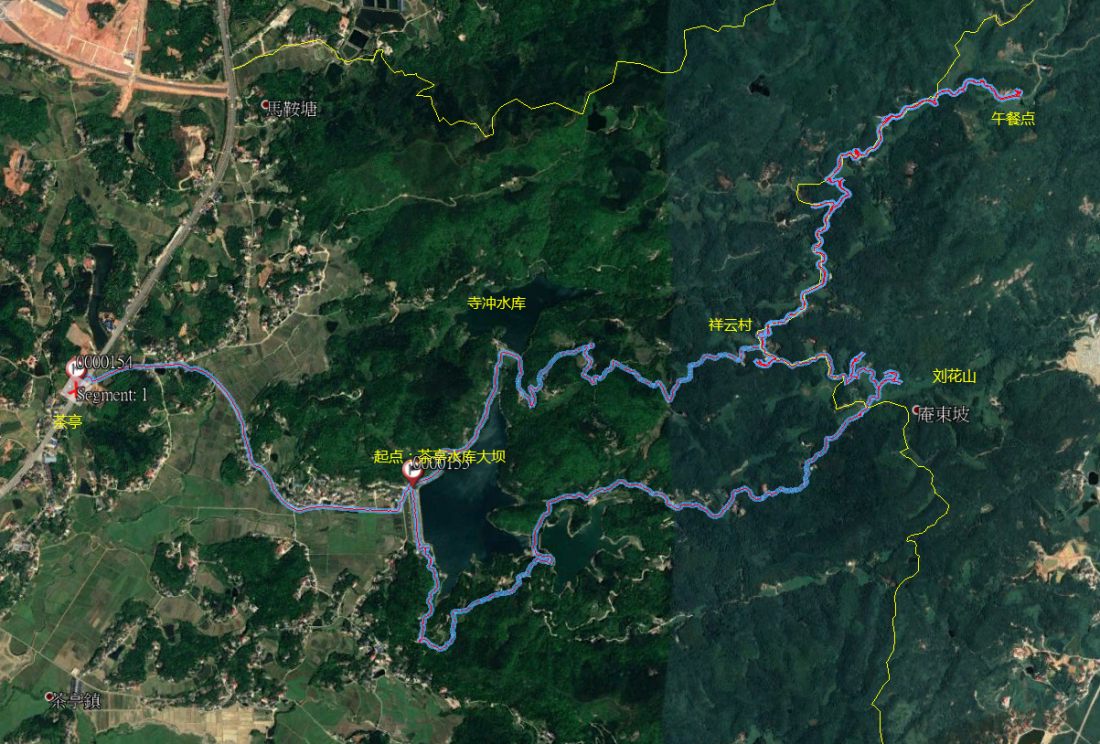Click the 馬鞍塘 place name text
Screen dimensions: 1100x744
pyautogui.click(x=292, y=109)
